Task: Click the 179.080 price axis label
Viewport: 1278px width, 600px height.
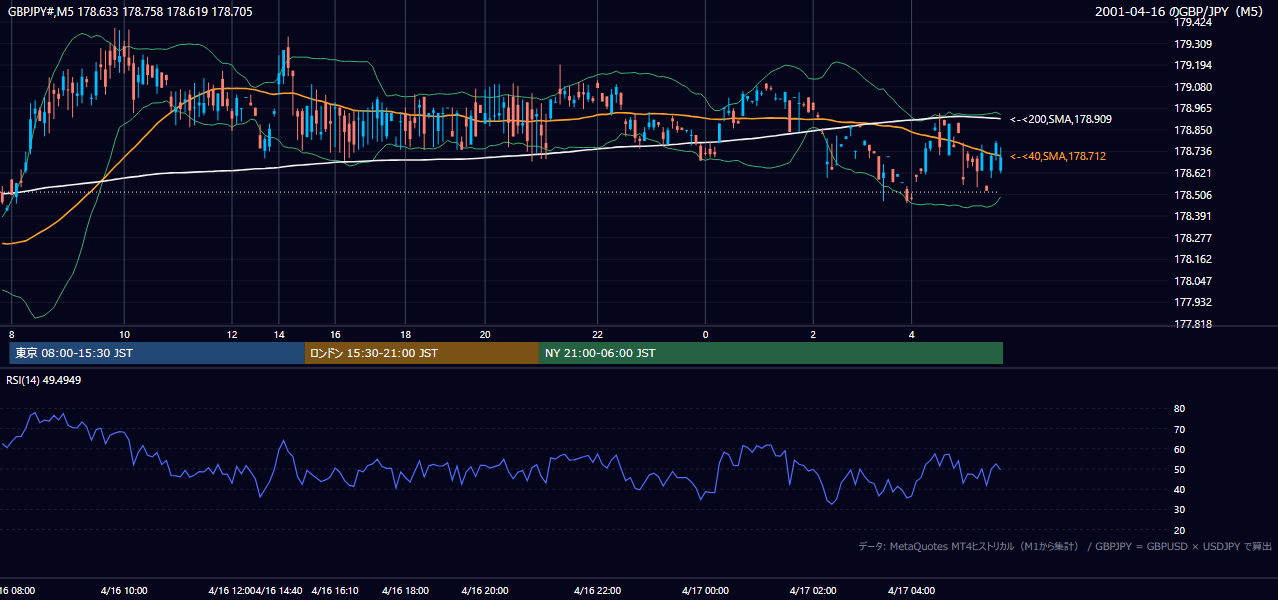Action: [x=1192, y=87]
